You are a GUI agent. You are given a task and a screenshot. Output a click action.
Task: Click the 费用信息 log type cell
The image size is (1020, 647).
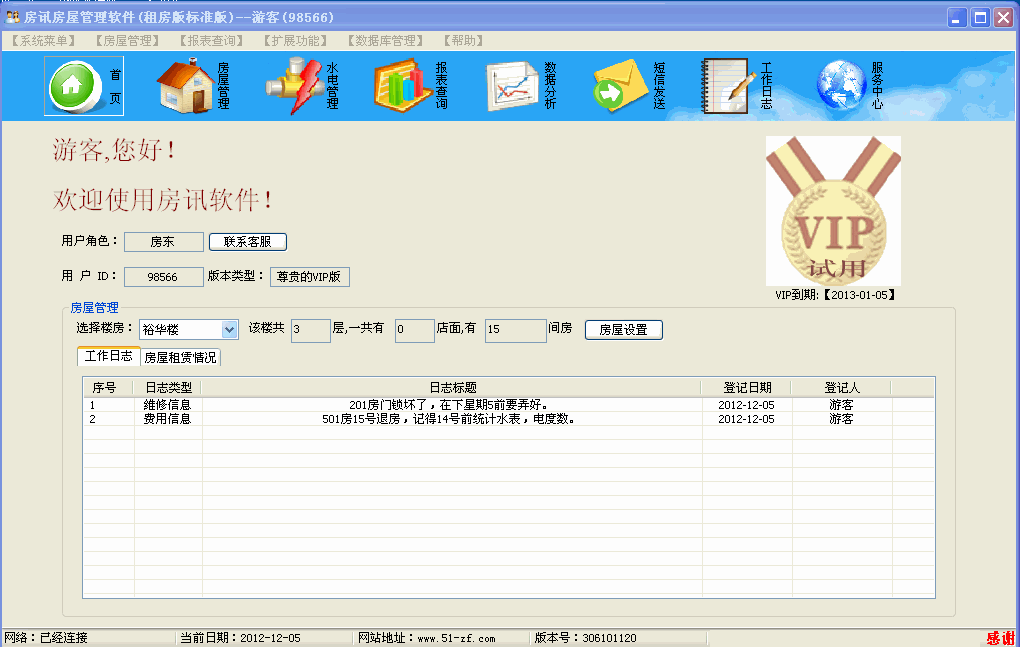tap(168, 419)
